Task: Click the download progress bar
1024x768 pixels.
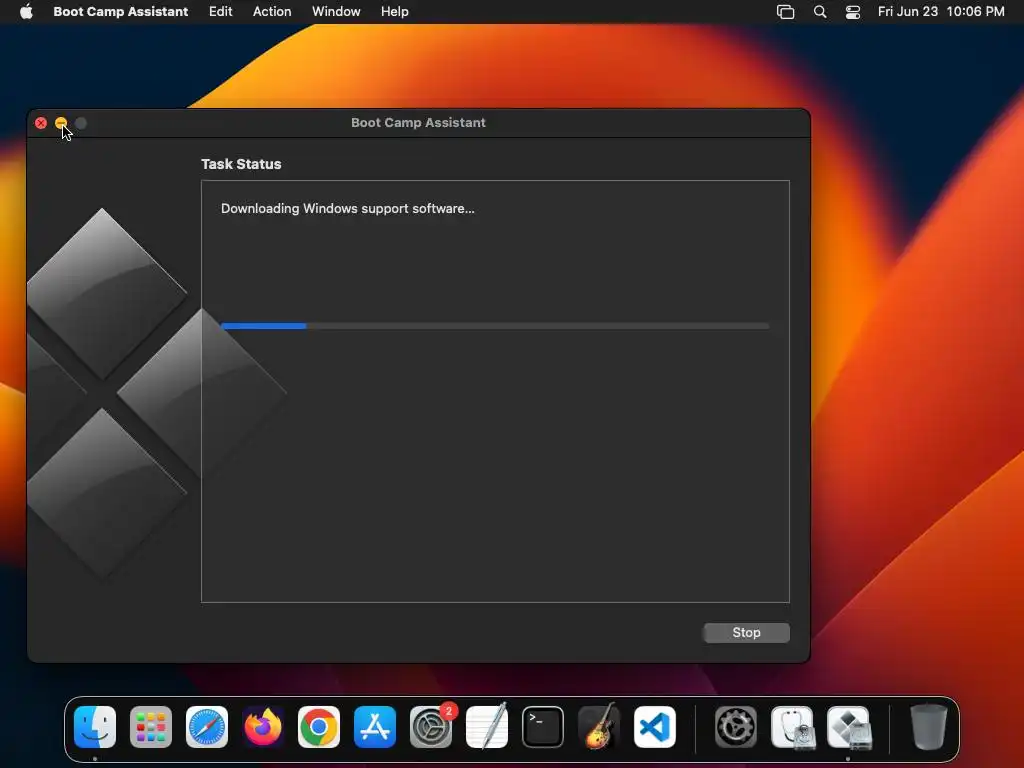Action: pyautogui.click(x=495, y=326)
